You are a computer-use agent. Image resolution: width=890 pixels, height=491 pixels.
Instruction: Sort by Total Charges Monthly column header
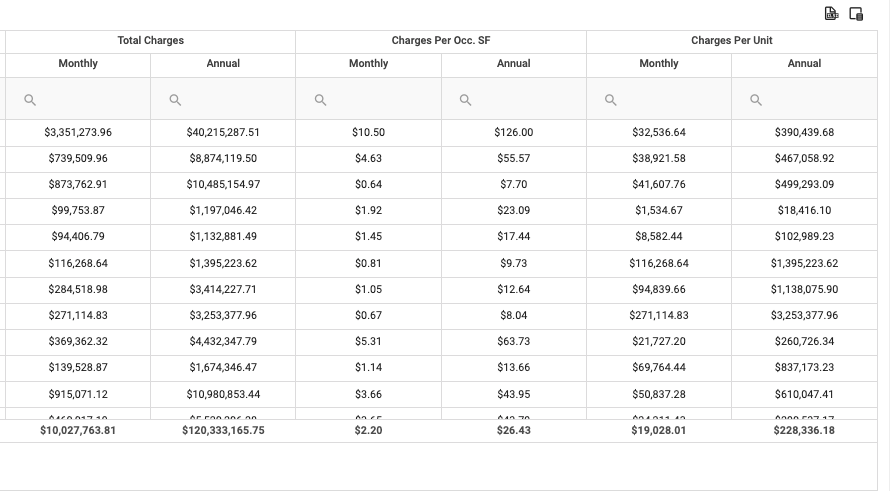coord(78,64)
